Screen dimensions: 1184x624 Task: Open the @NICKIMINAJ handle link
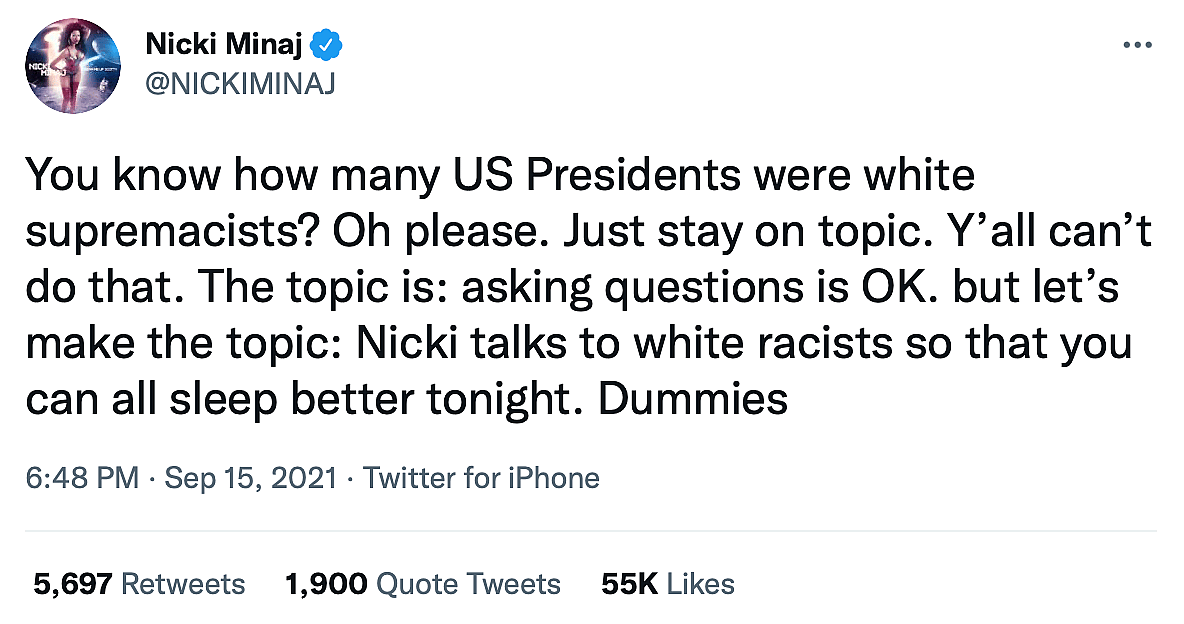(x=240, y=83)
